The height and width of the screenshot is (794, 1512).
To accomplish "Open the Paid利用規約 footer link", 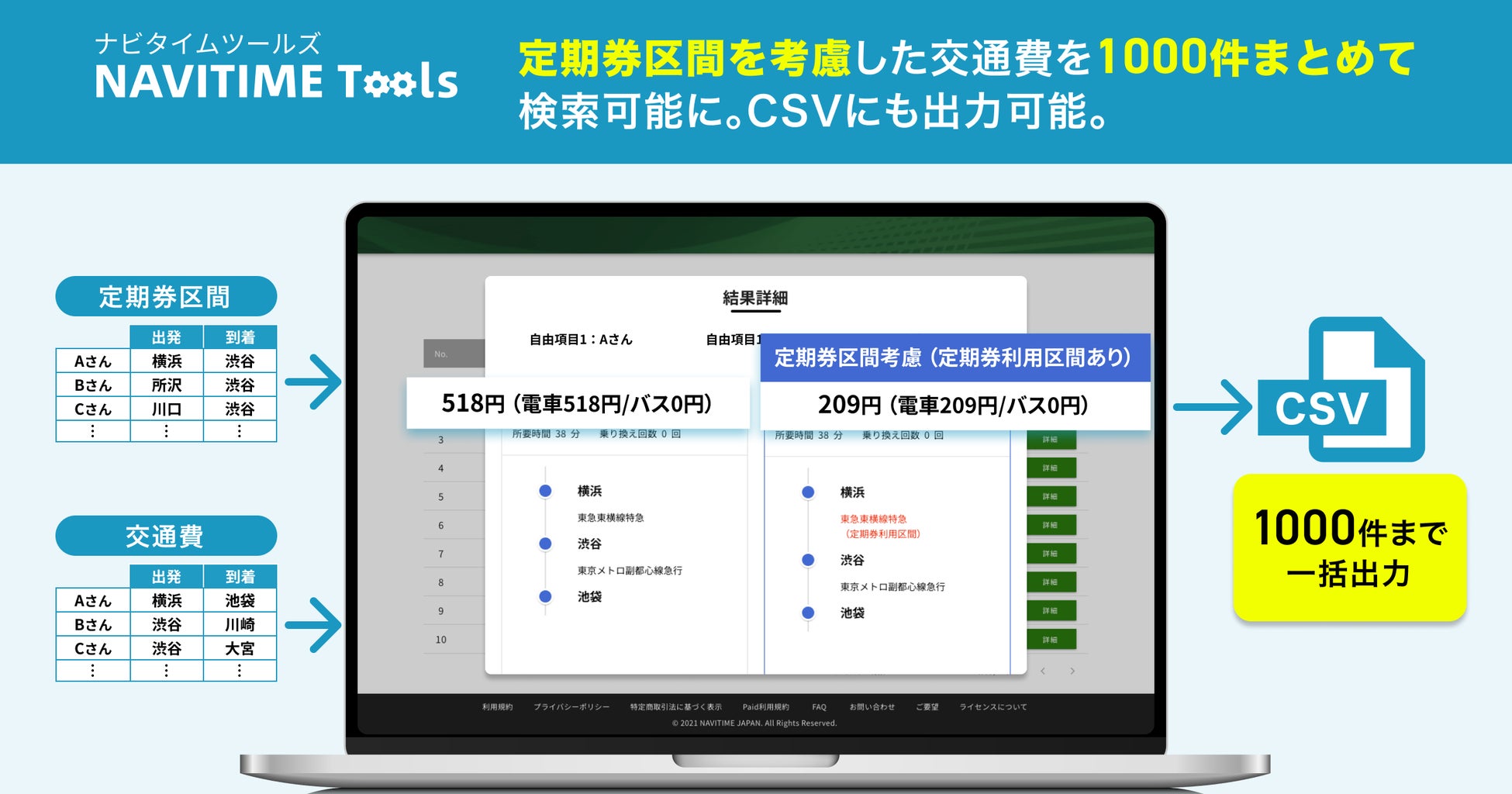I will 765,707.
